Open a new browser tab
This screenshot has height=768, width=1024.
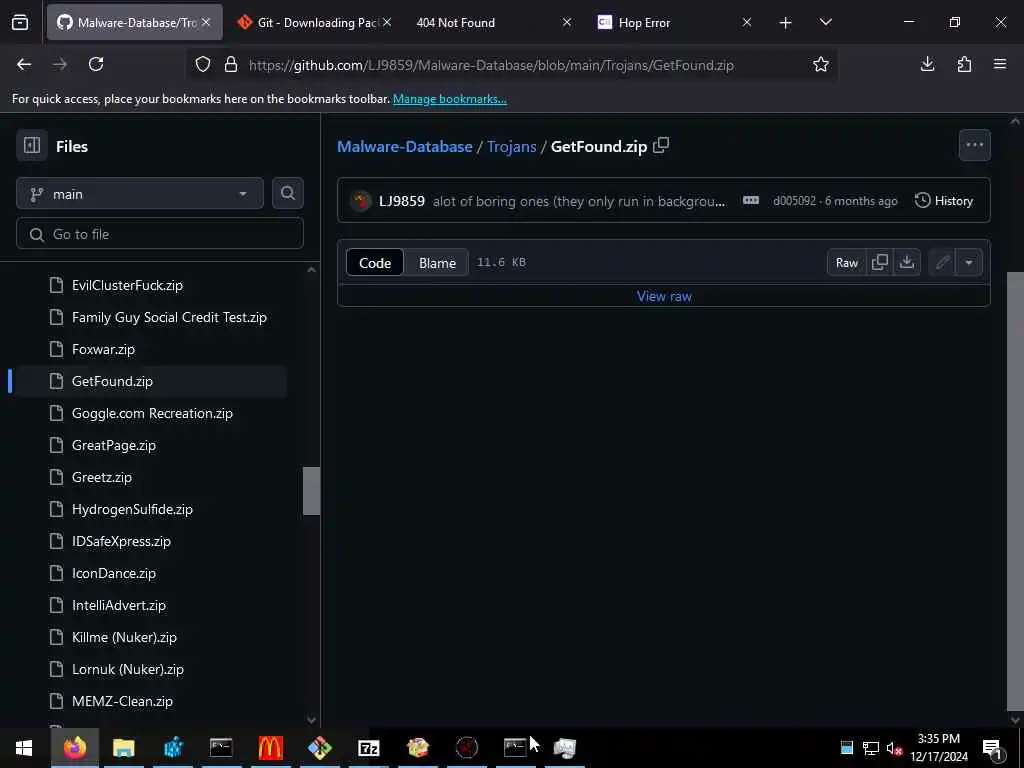[786, 23]
